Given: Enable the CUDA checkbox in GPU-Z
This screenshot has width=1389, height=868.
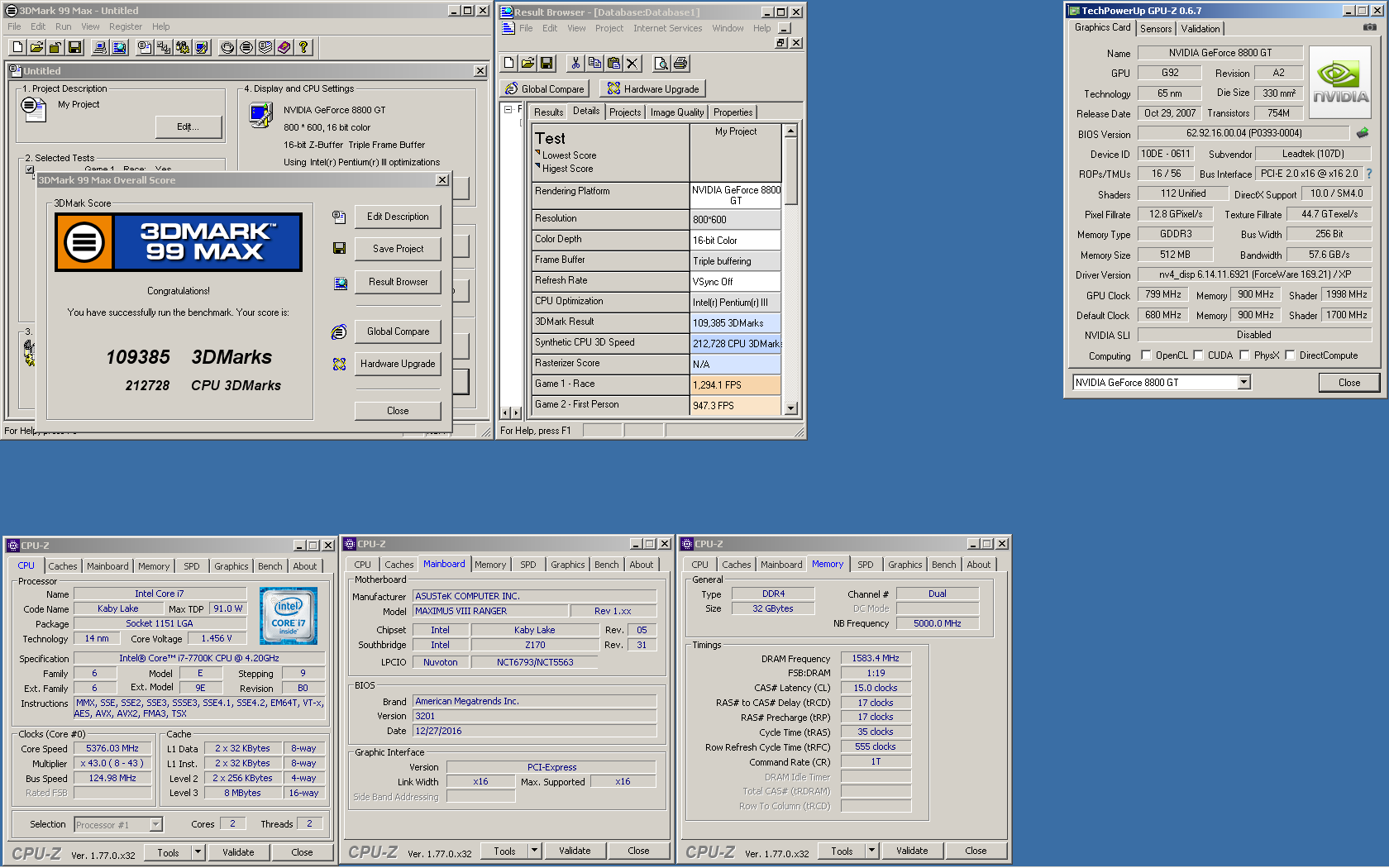Looking at the screenshot, I should point(1199,355).
